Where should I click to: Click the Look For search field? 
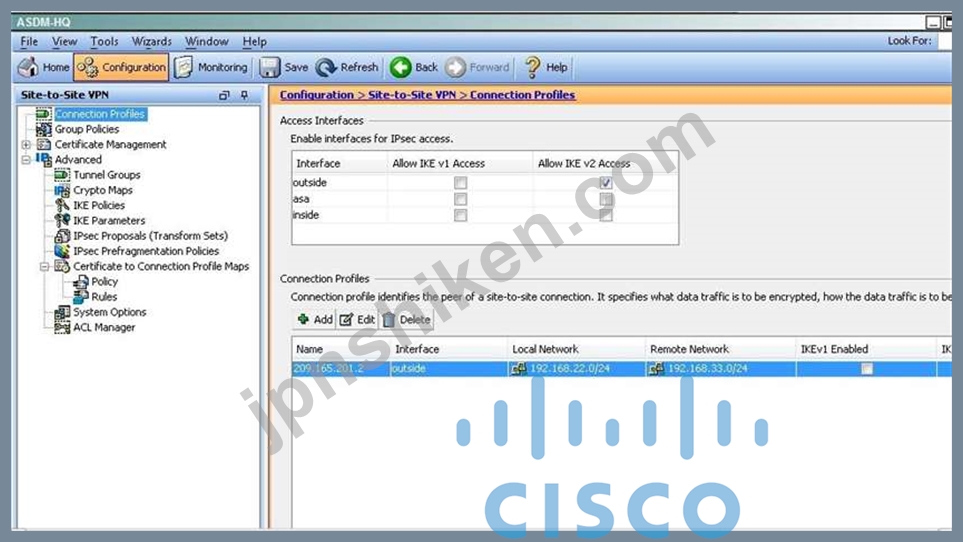(x=945, y=41)
